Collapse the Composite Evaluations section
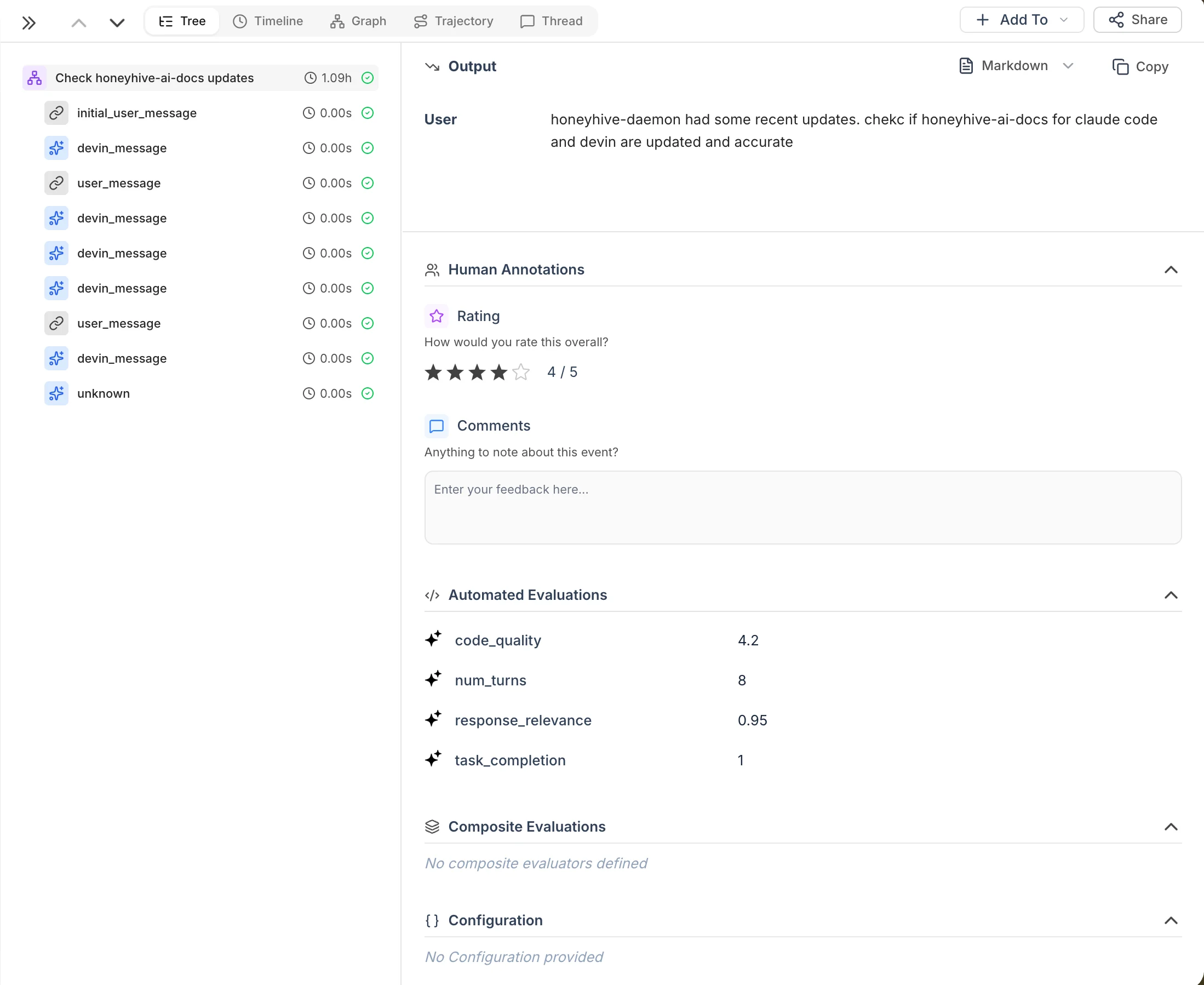Image resolution: width=1204 pixels, height=985 pixels. (x=1171, y=826)
